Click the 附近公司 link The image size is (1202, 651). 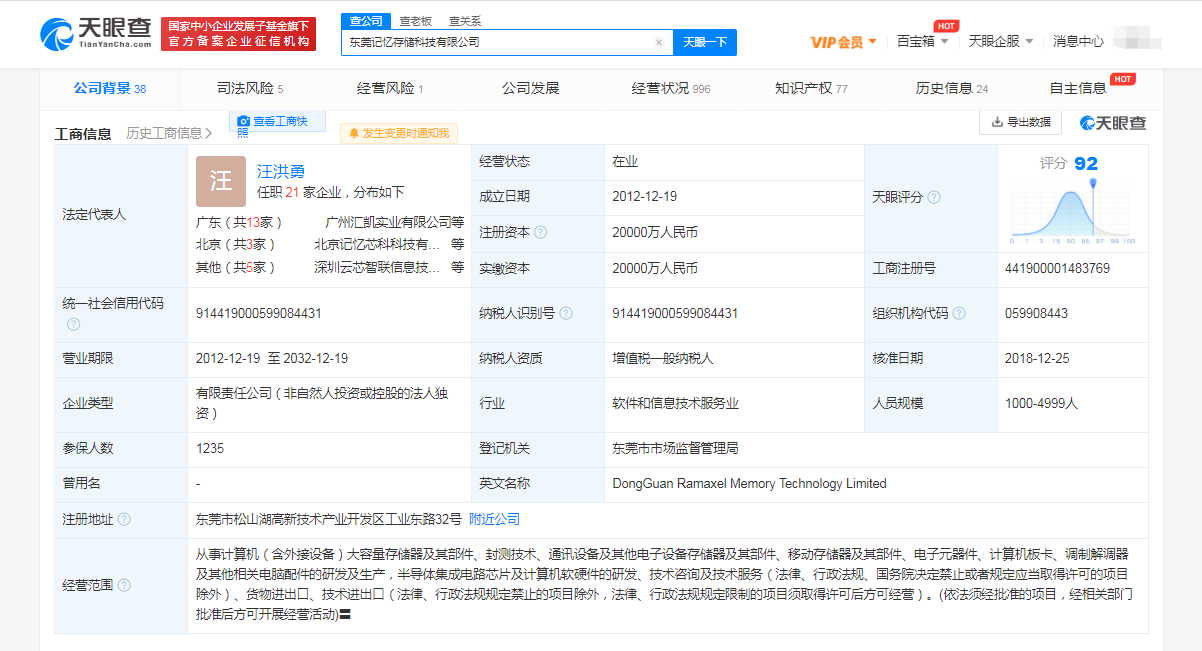[x=495, y=519]
